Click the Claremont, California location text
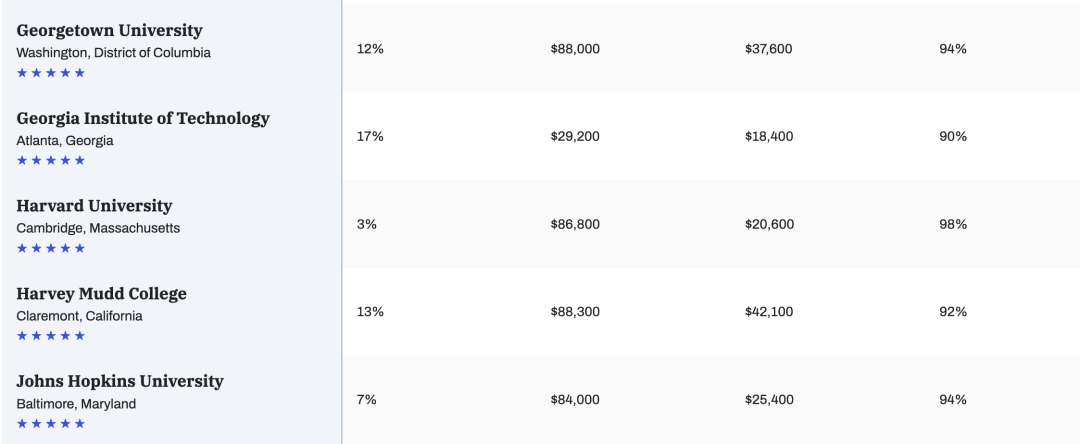This screenshot has width=1080, height=444. [x=80, y=316]
